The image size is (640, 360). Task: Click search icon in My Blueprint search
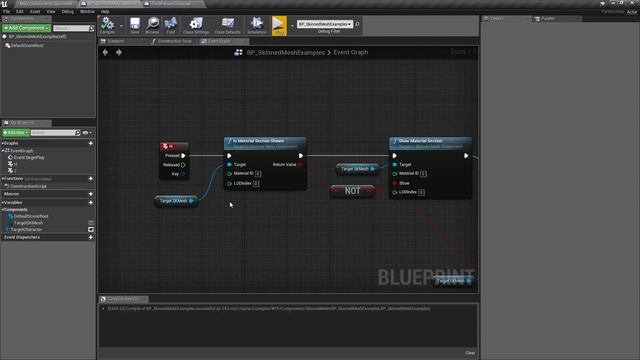(x=78, y=133)
